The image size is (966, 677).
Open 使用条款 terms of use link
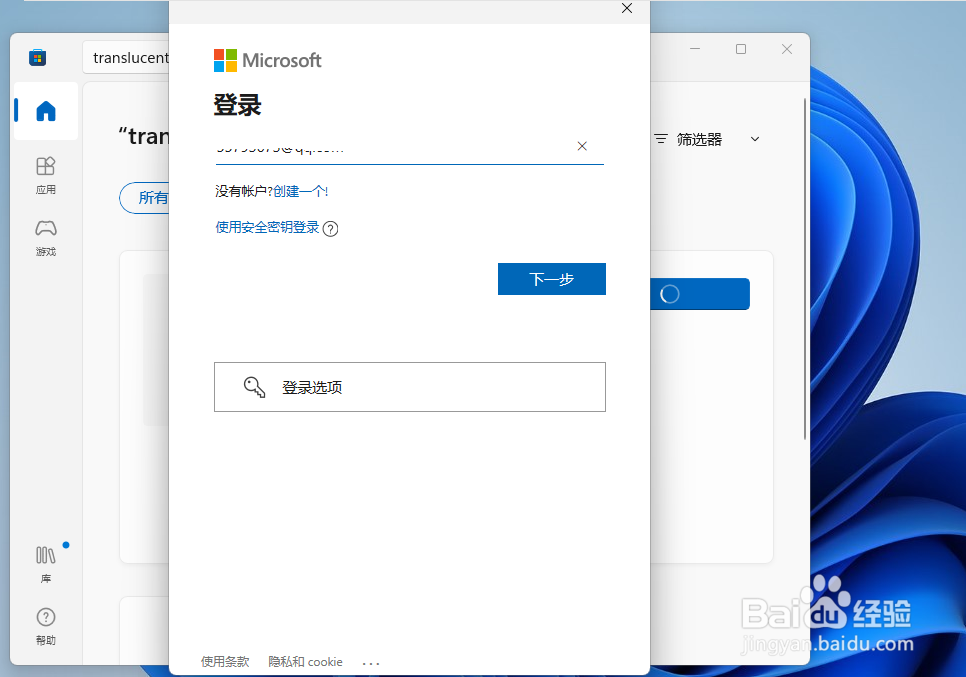(x=225, y=662)
